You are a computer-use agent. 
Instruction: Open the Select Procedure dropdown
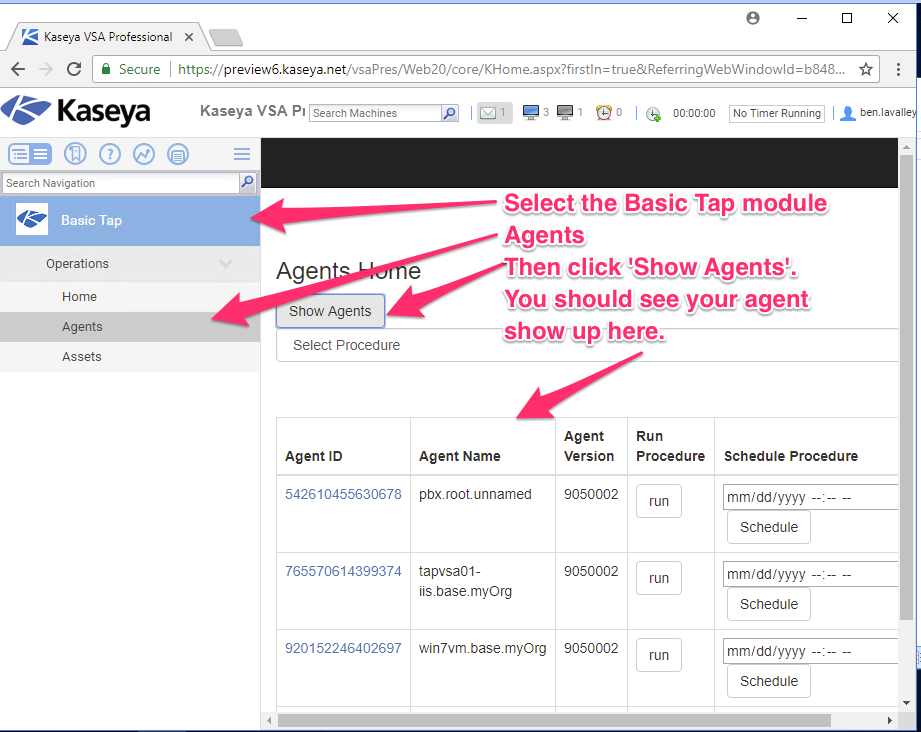(x=587, y=345)
